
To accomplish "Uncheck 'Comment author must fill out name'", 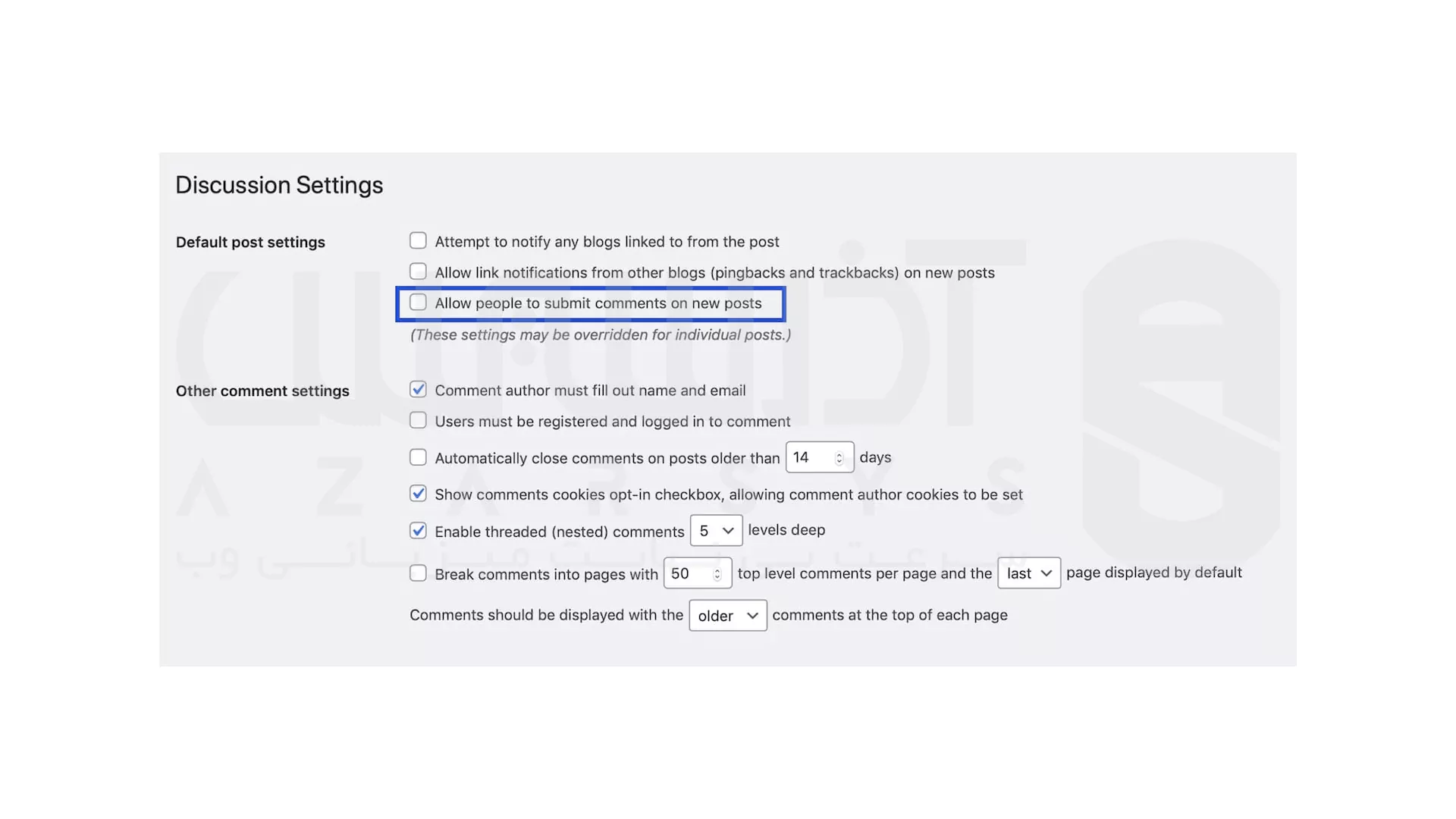I will pyautogui.click(x=418, y=390).
